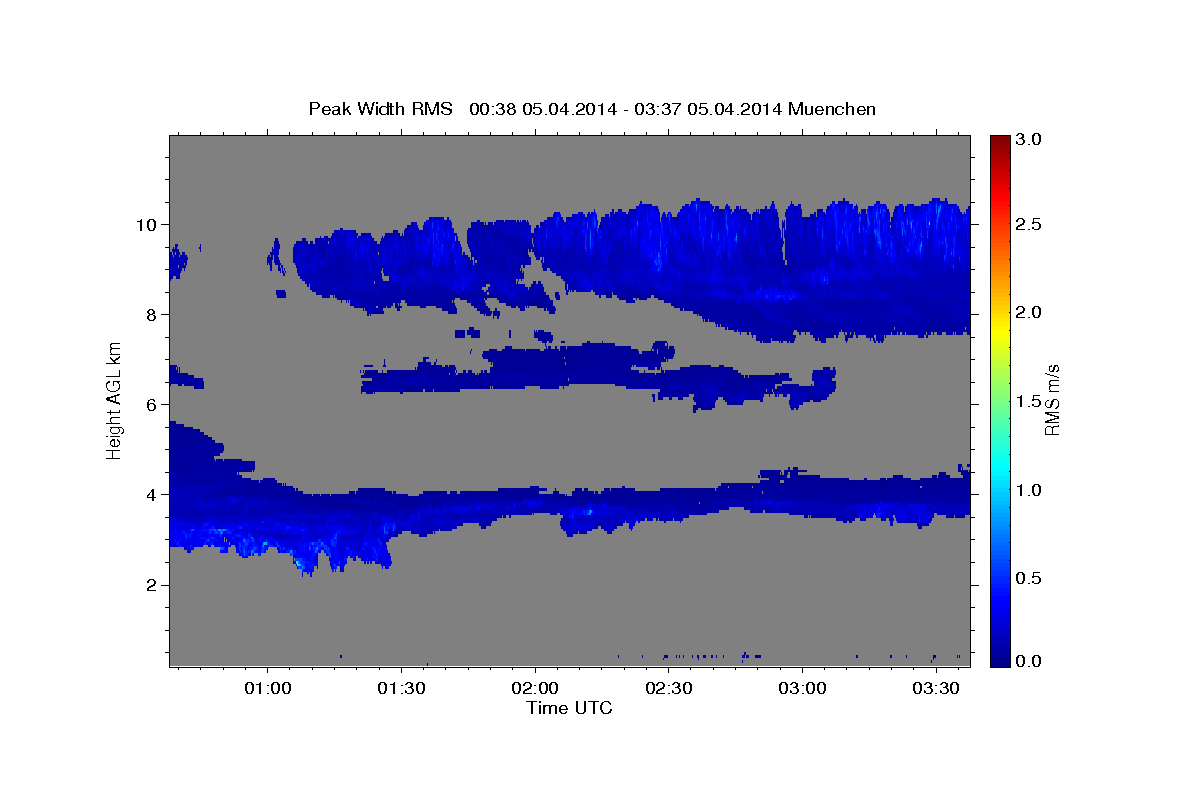
Task: Click the height tick label 6
Action: click(150, 404)
